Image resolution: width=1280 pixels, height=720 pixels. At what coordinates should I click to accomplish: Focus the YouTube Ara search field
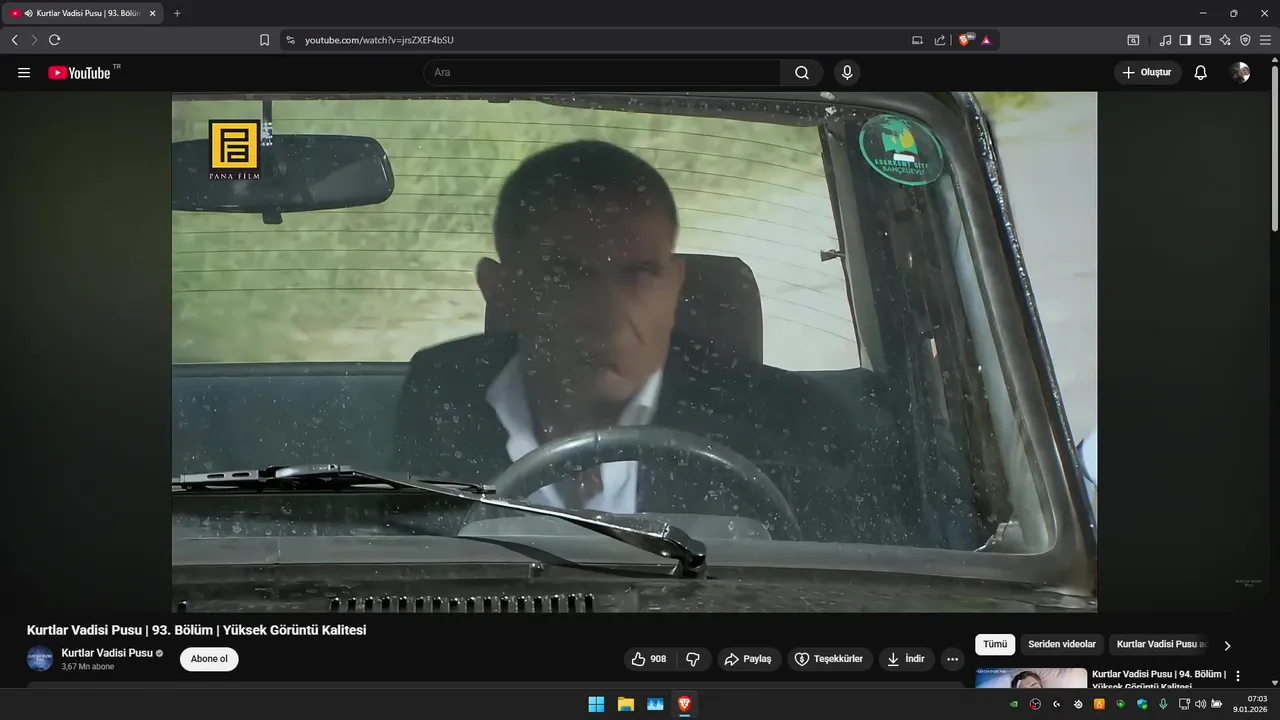pos(602,73)
